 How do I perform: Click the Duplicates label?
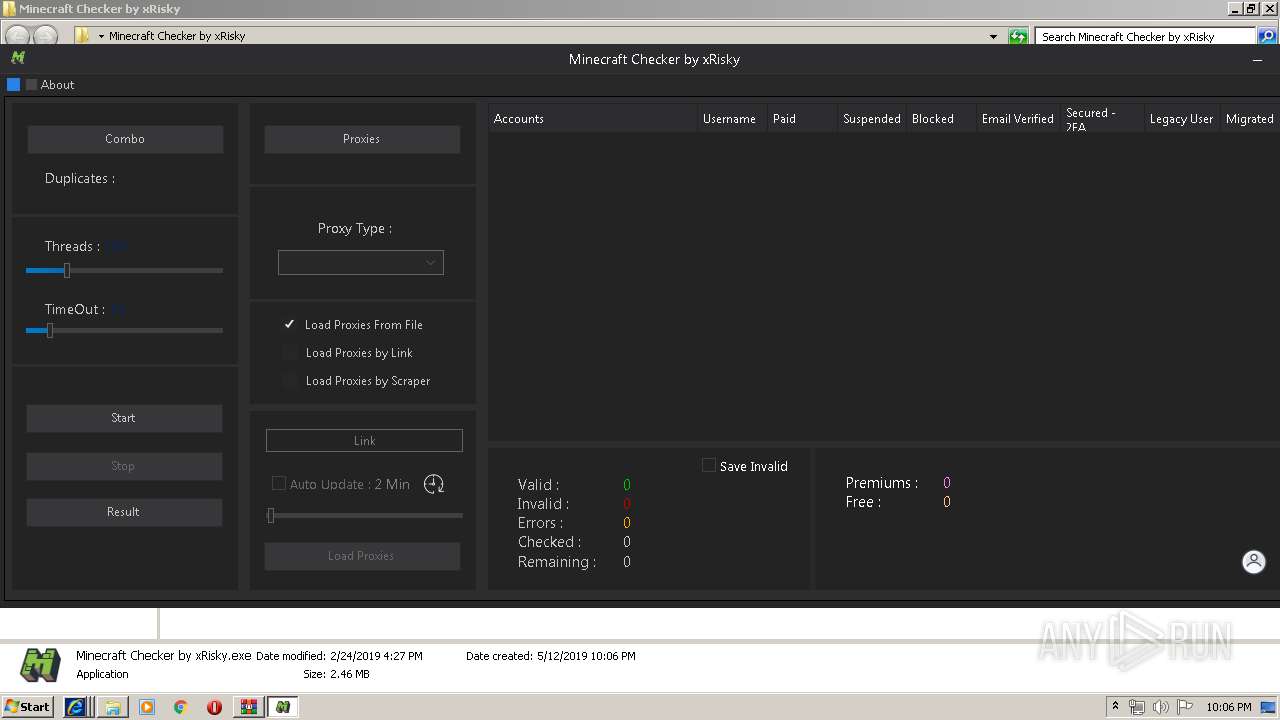80,179
